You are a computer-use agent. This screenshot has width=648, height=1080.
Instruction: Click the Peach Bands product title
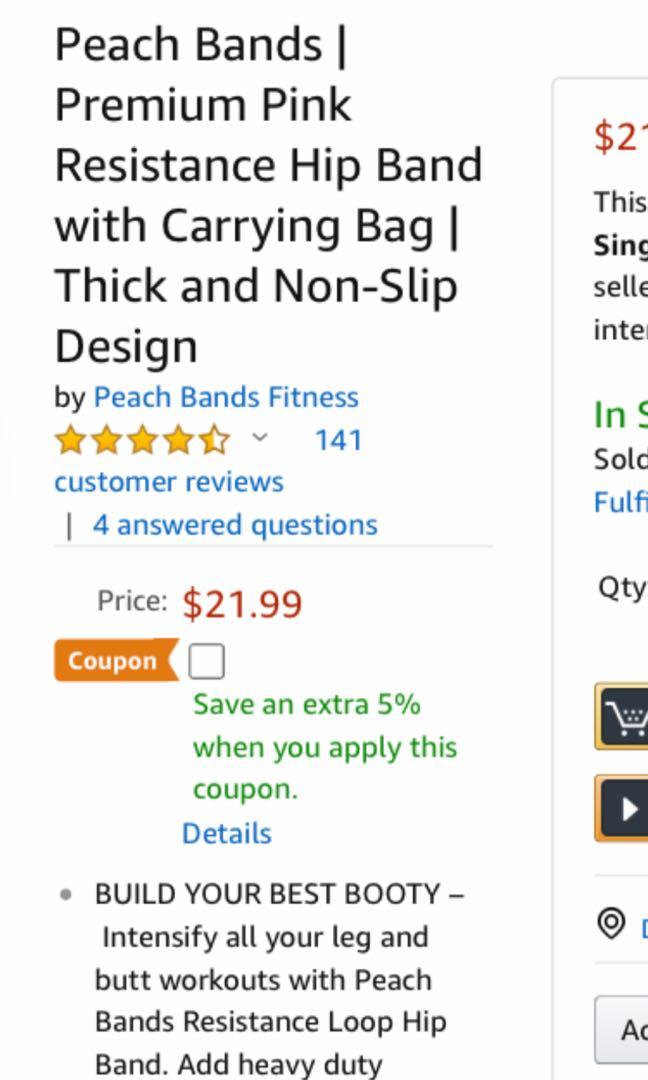pos(269,195)
